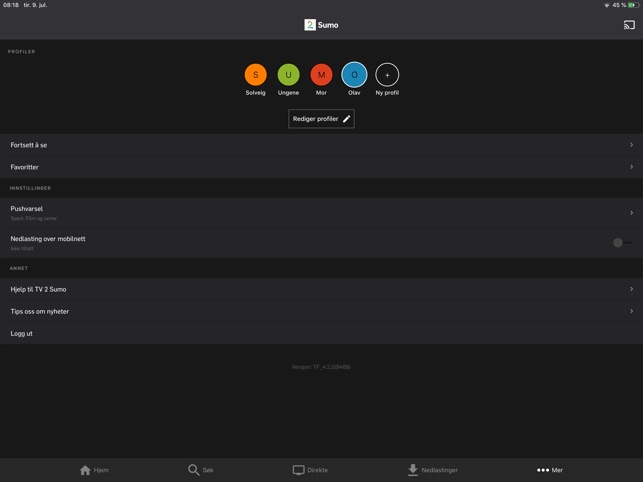
Task: Click the ANNET section header
Action: [19, 268]
